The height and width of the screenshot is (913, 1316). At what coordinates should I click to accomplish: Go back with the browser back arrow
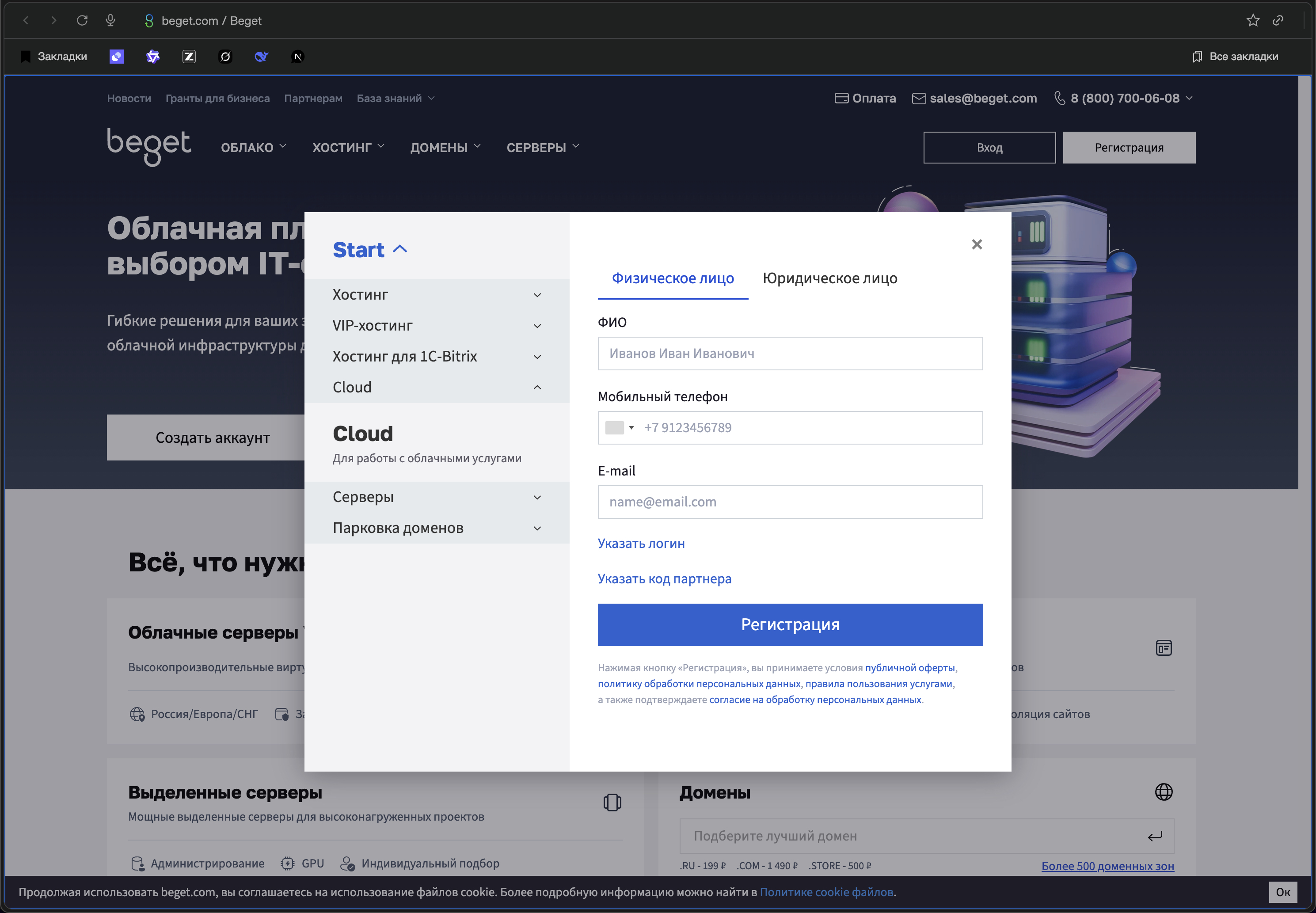pyautogui.click(x=26, y=21)
